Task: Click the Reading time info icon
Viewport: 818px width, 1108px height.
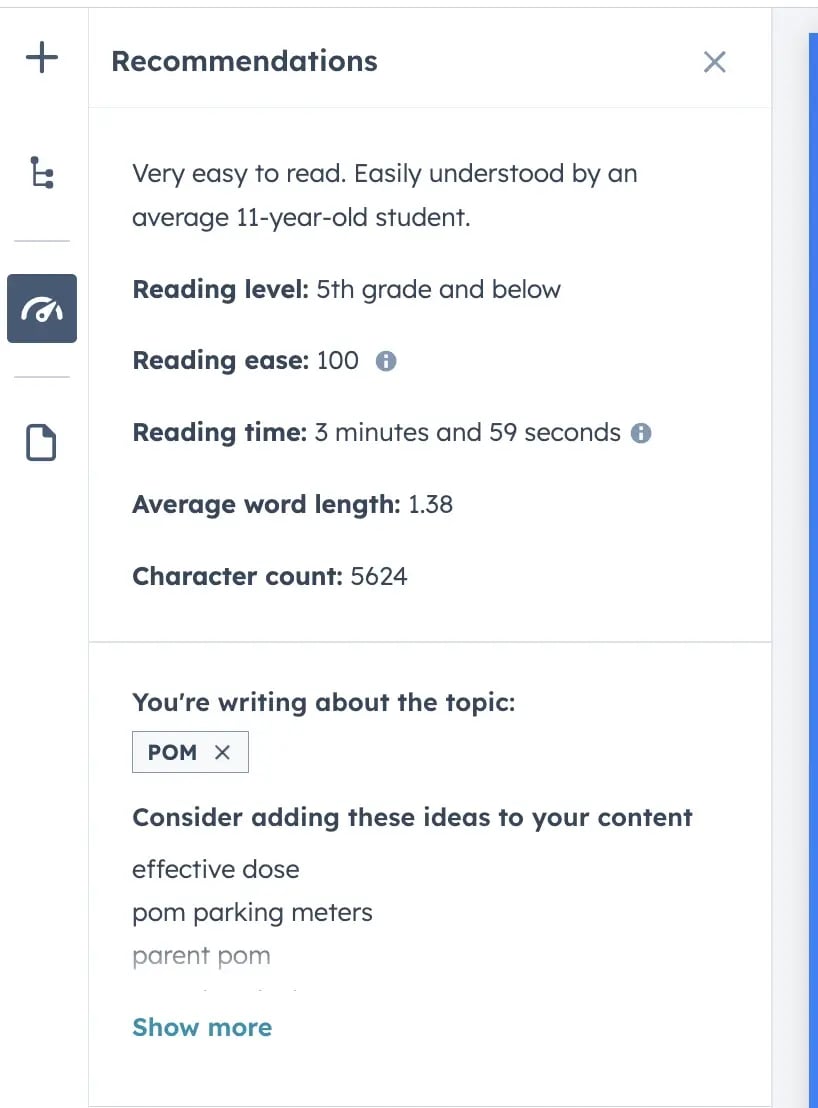Action: (x=642, y=432)
